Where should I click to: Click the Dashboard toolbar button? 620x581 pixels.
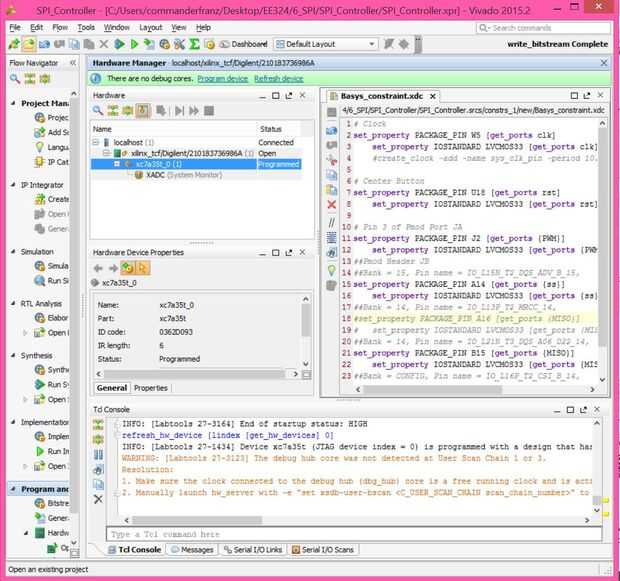click(243, 44)
